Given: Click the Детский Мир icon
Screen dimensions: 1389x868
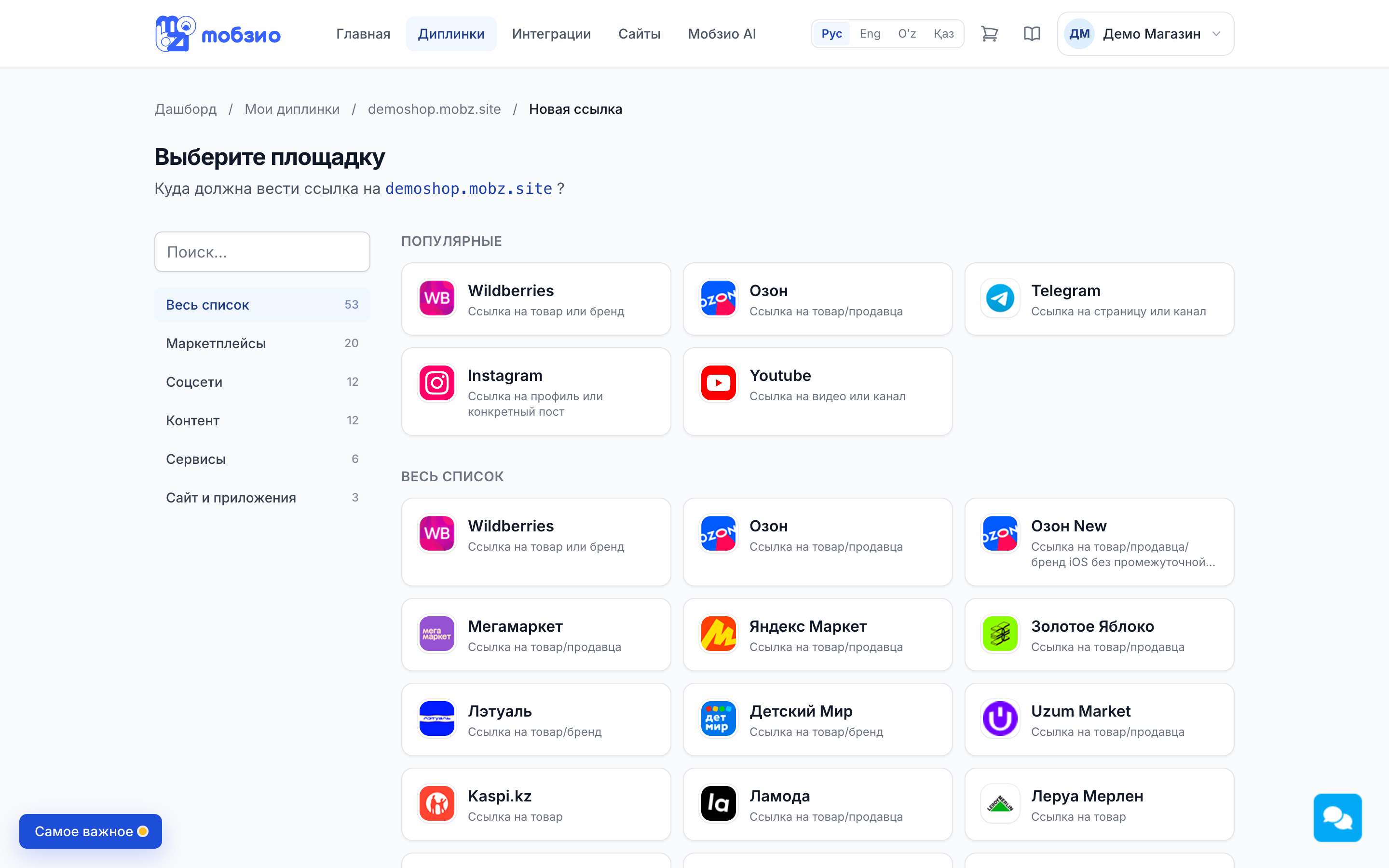Looking at the screenshot, I should (718, 719).
